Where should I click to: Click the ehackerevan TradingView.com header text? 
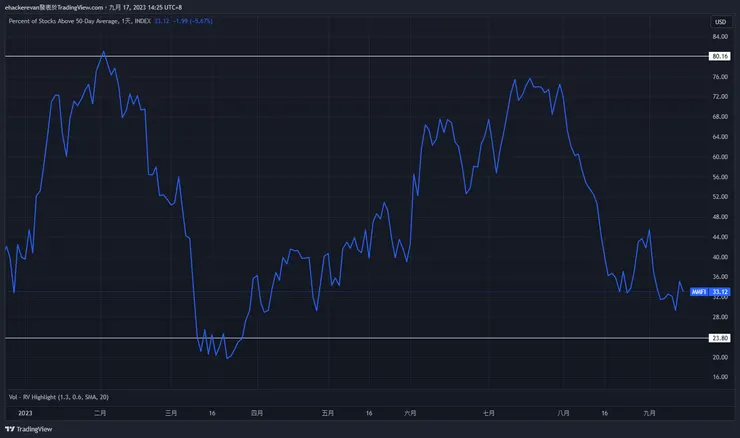click(54, 8)
